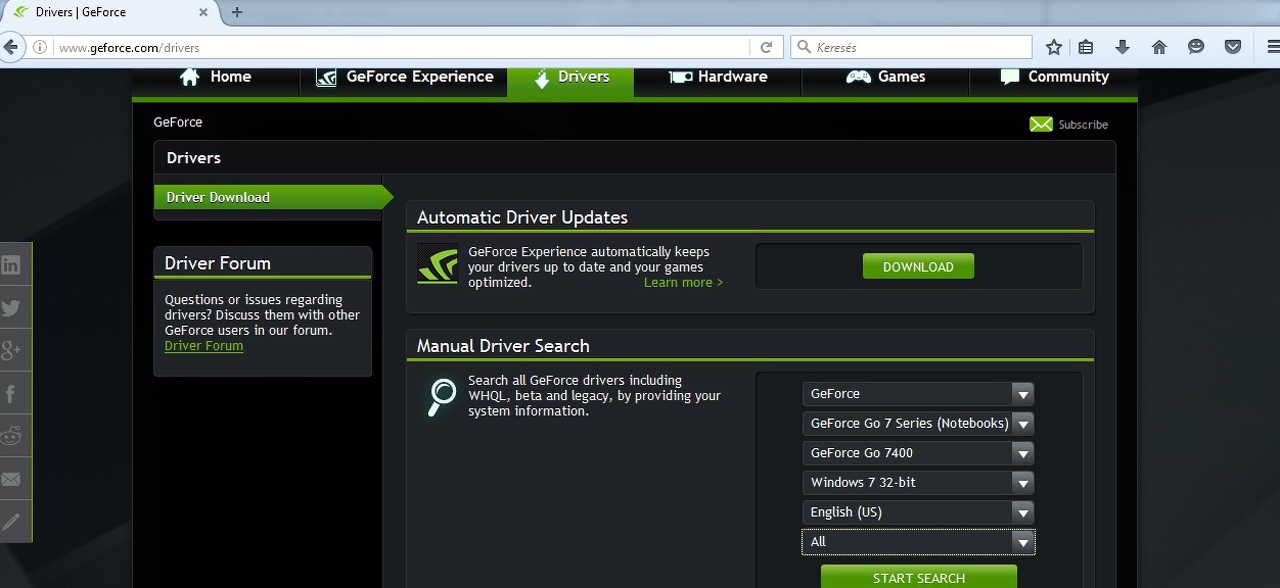Expand the Windows 7 32-bit OS dropdown

coord(918,482)
